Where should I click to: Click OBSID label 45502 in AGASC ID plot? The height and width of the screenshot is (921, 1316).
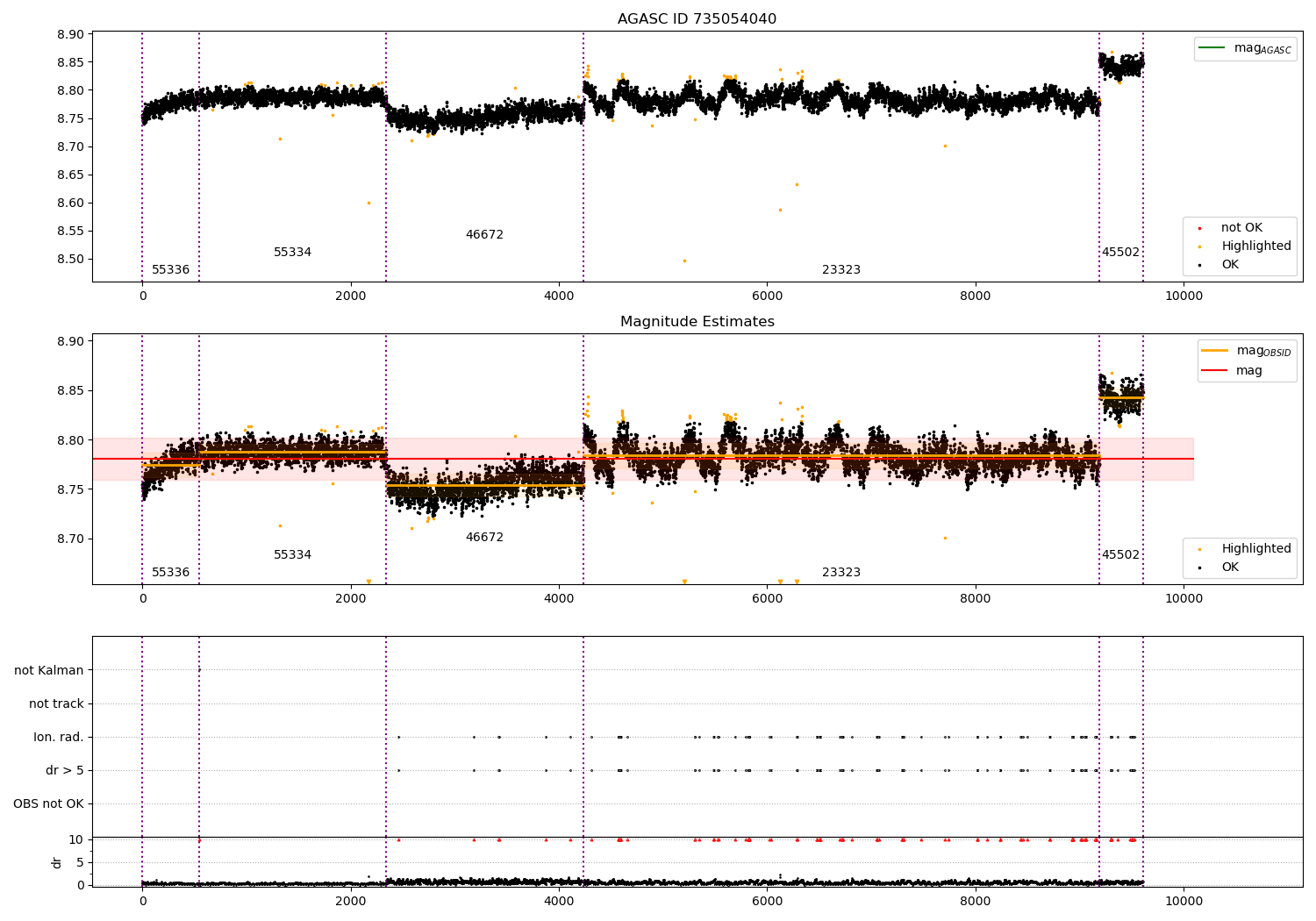[1120, 253]
